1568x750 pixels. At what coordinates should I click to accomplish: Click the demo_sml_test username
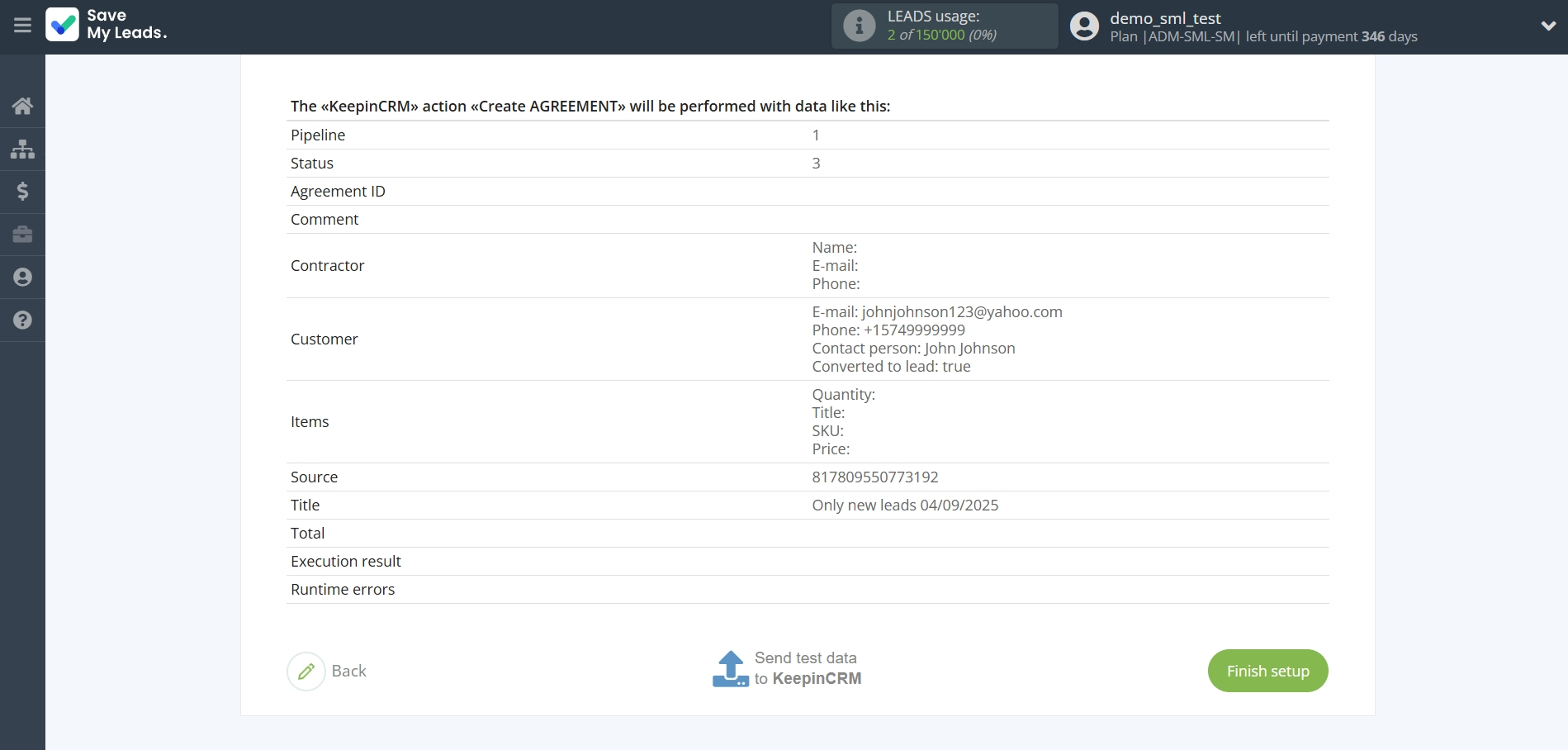click(1165, 18)
